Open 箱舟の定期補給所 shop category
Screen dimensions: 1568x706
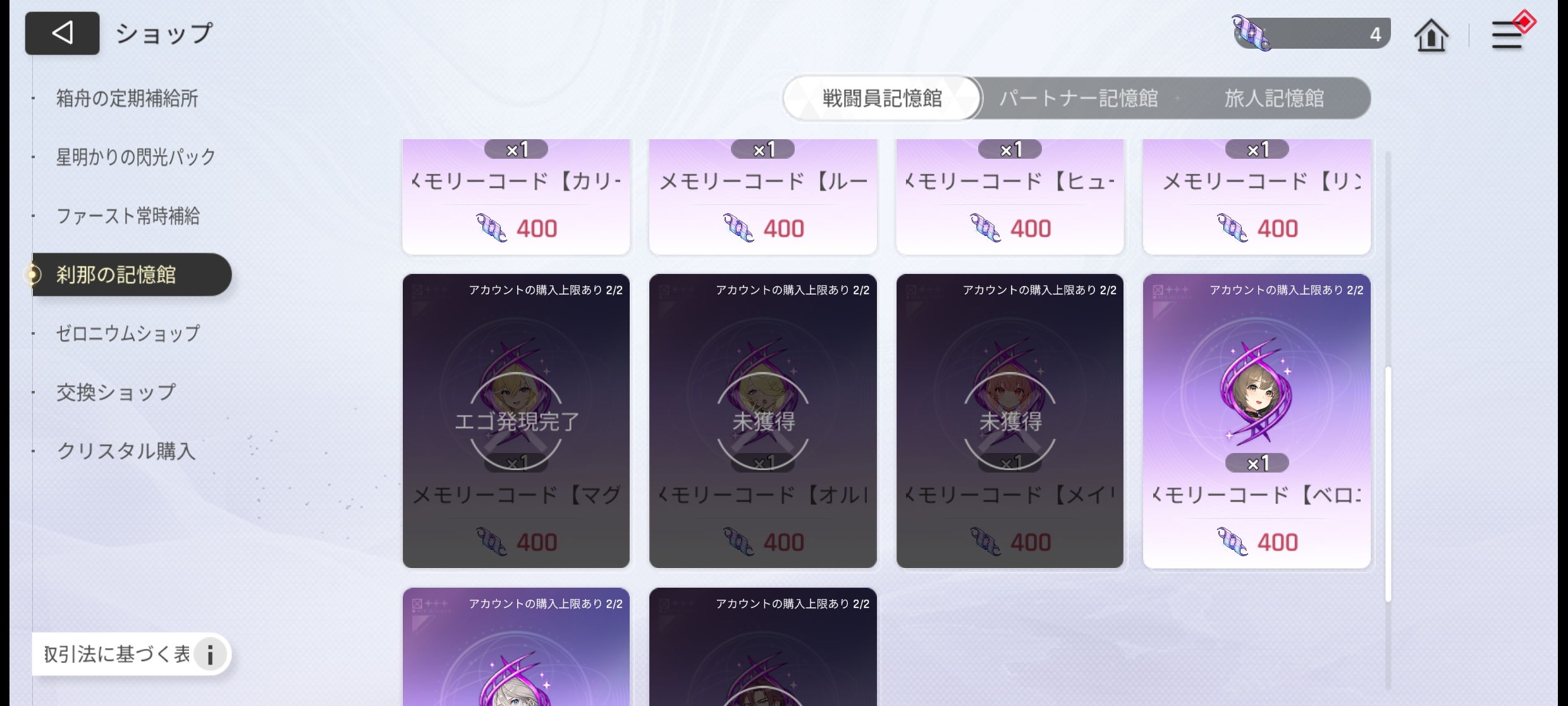pos(127,98)
